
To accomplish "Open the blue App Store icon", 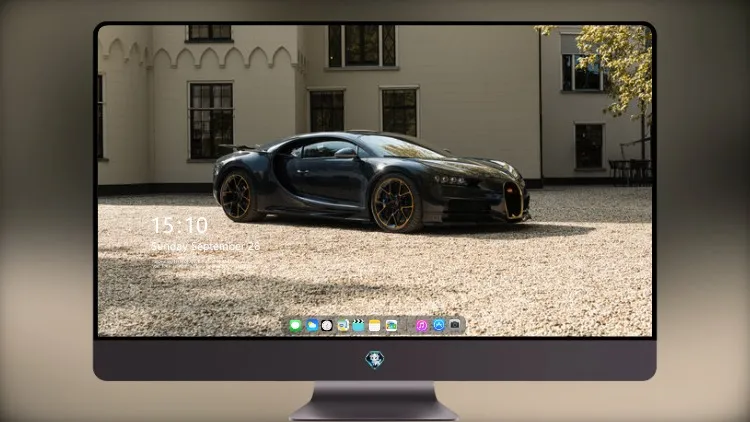I will click(439, 325).
